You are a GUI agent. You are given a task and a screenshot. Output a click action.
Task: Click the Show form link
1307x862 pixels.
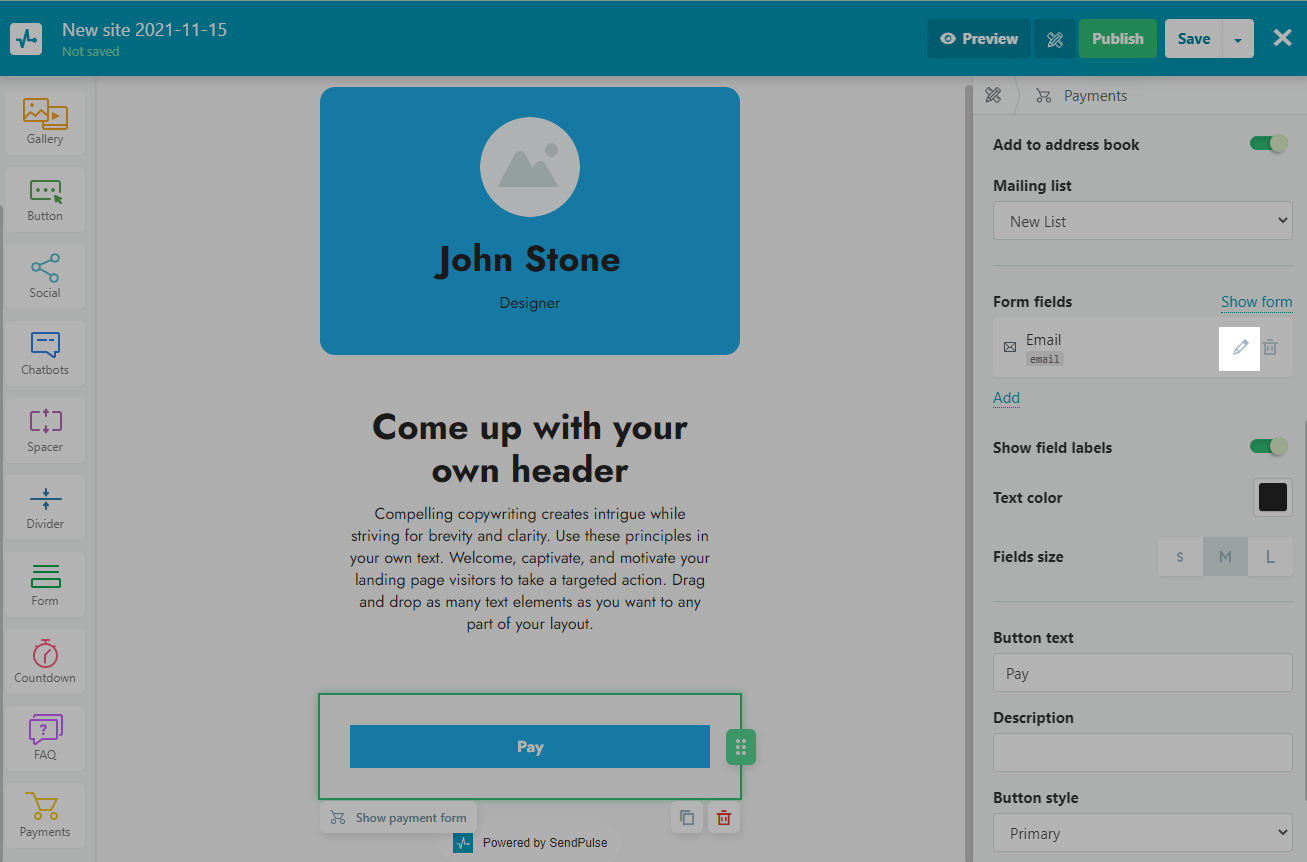tap(1256, 302)
